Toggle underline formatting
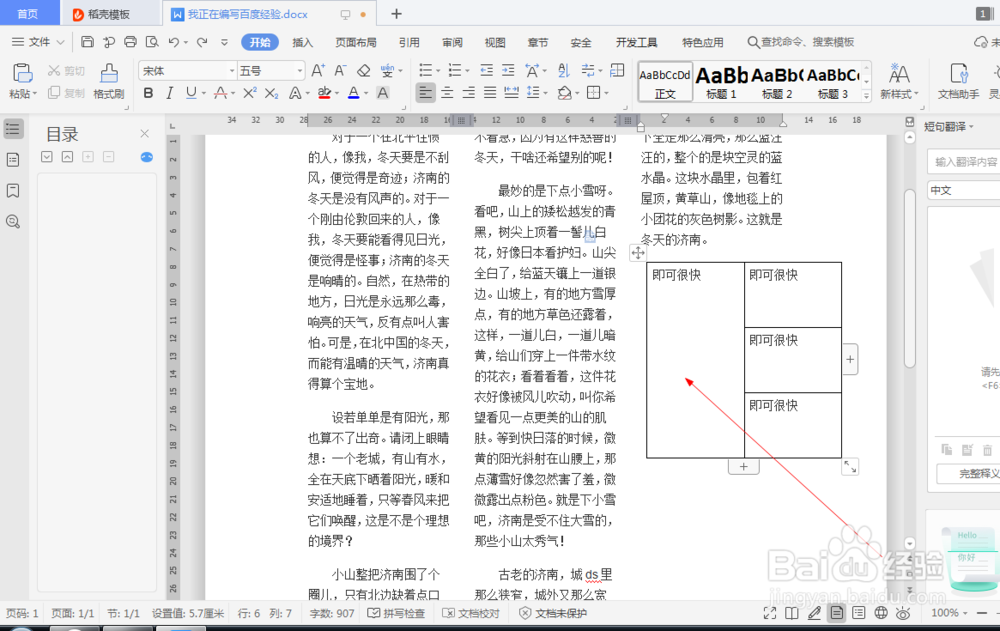Screen dimensions: 1000x631 click(190, 94)
